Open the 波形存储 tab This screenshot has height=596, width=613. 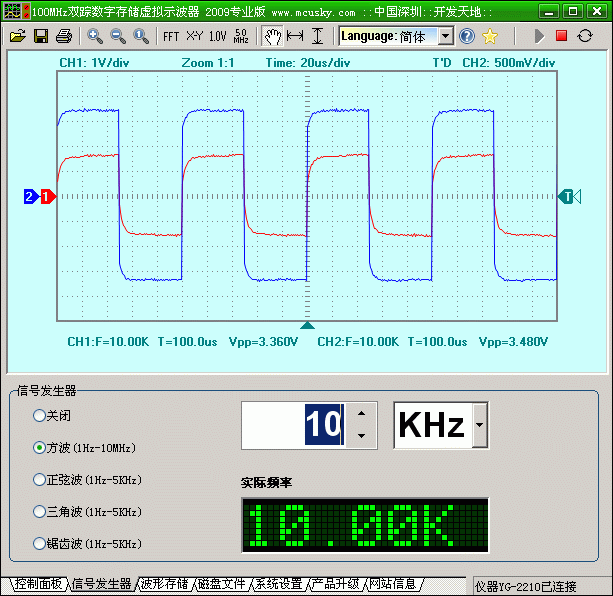click(163, 584)
